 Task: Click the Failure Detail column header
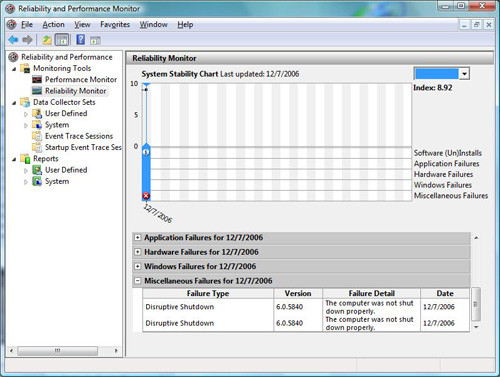372,293
